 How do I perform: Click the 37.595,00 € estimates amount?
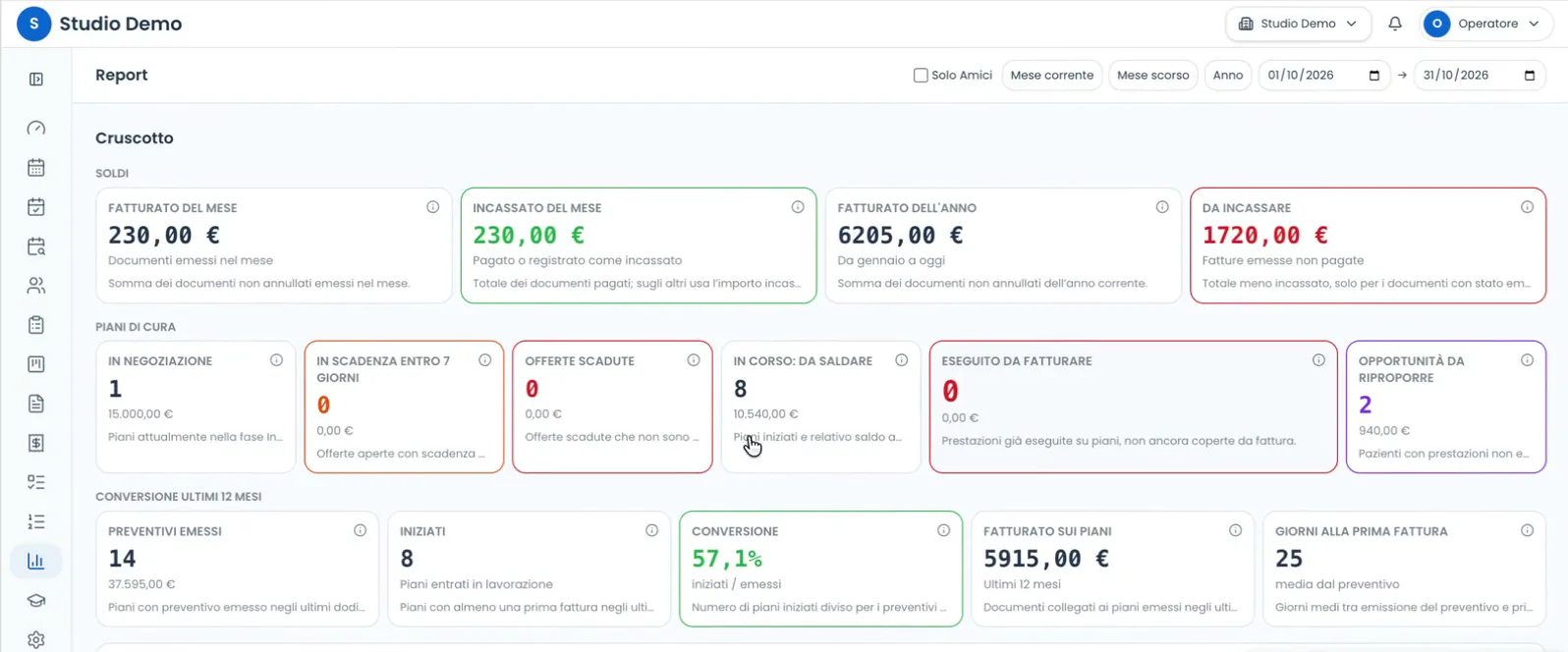[x=141, y=584]
